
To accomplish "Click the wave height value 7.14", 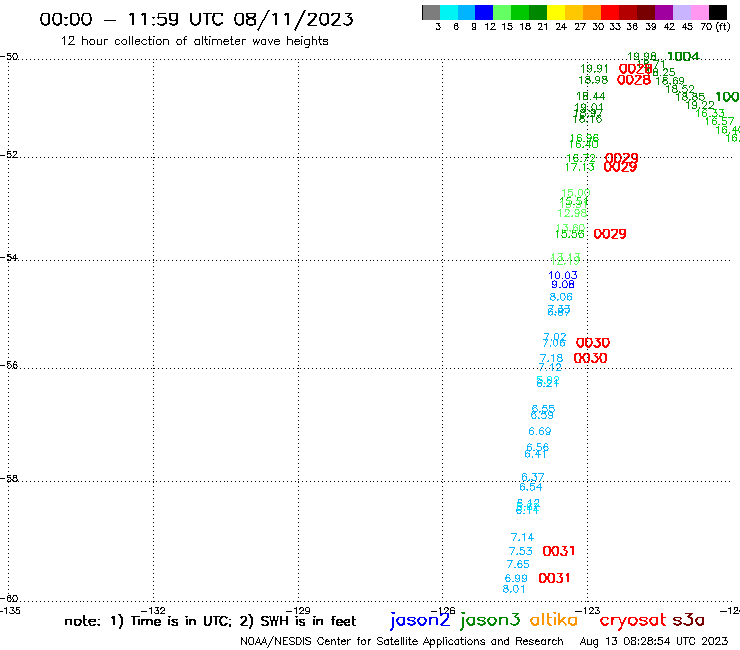I will tap(522, 537).
